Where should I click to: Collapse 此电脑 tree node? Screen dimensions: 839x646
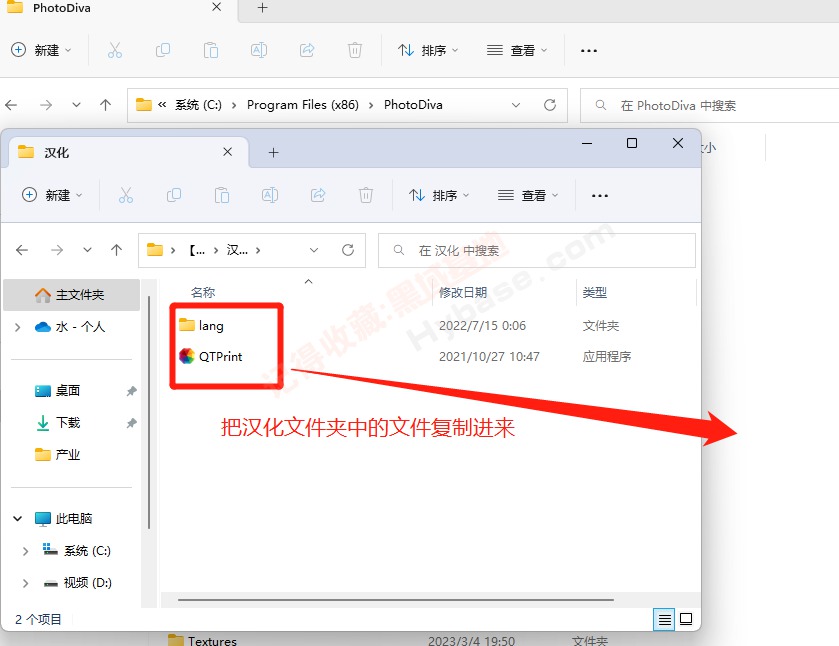(18, 519)
